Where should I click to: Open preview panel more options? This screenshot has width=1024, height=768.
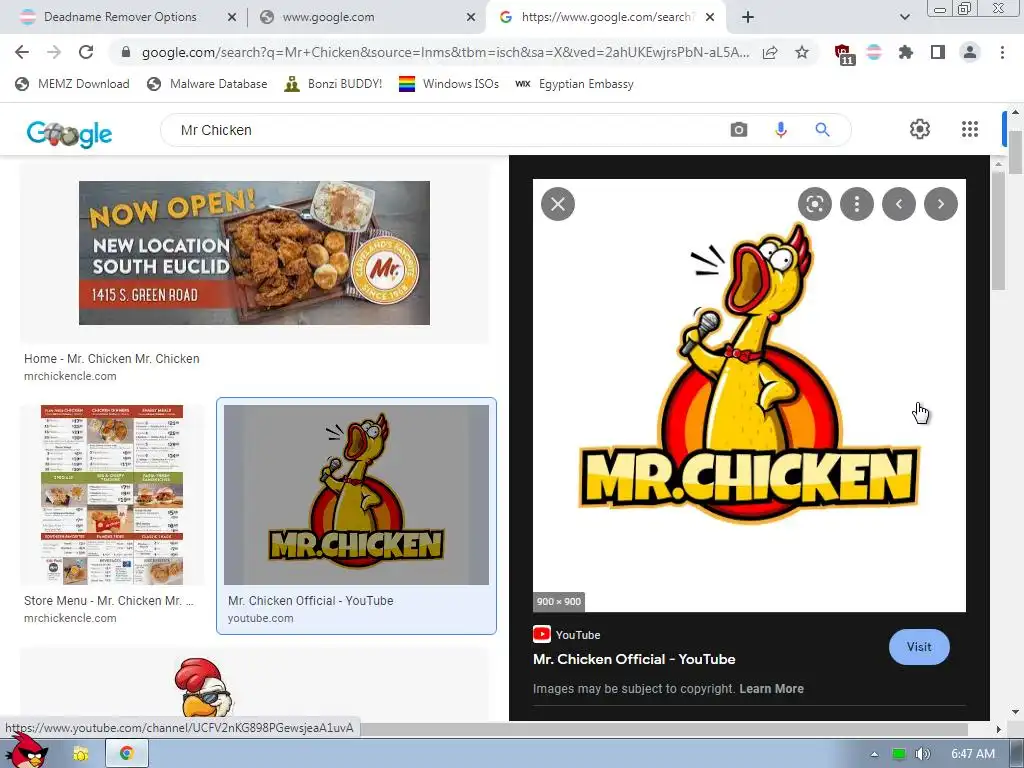point(857,204)
